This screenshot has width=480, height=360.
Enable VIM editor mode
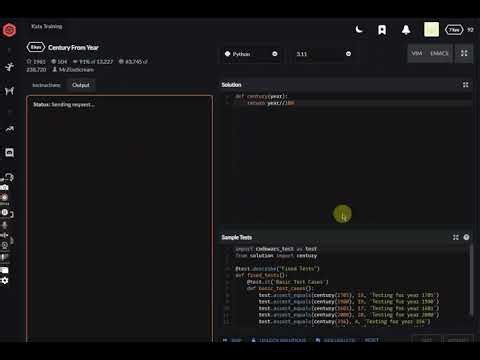tap(417, 53)
